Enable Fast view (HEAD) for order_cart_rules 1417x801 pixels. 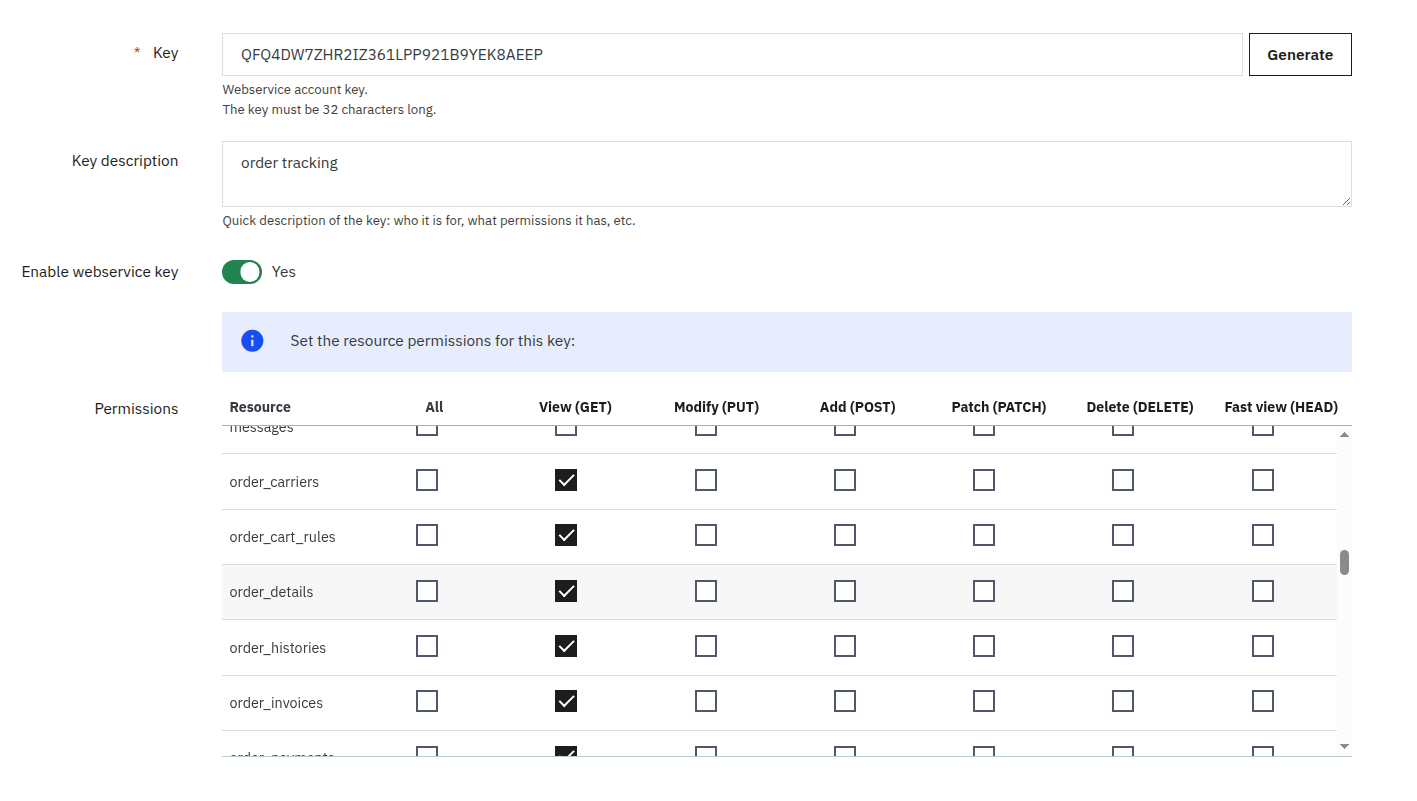[x=1263, y=536]
